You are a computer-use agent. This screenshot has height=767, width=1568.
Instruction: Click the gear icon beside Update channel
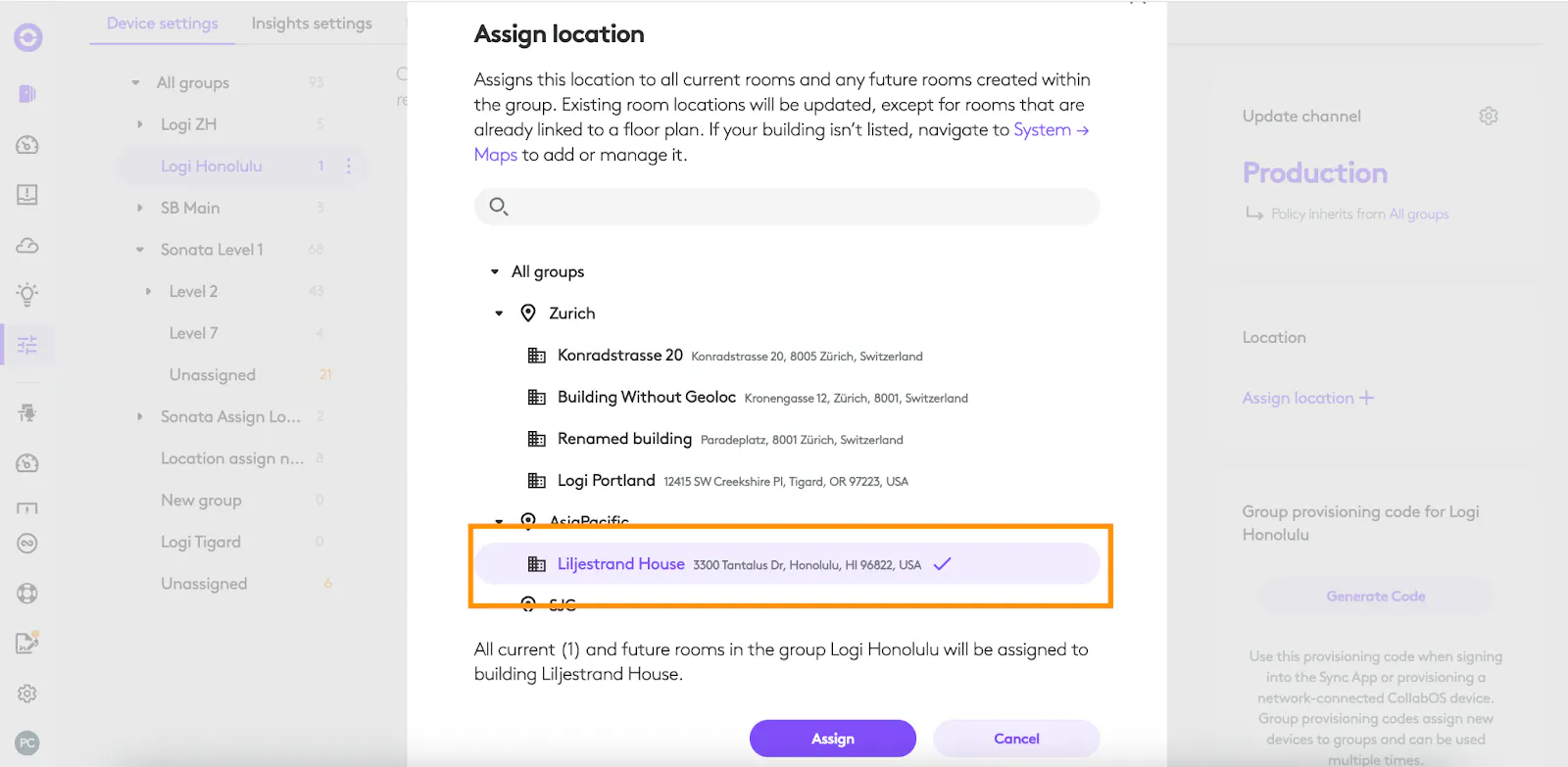(x=1488, y=117)
